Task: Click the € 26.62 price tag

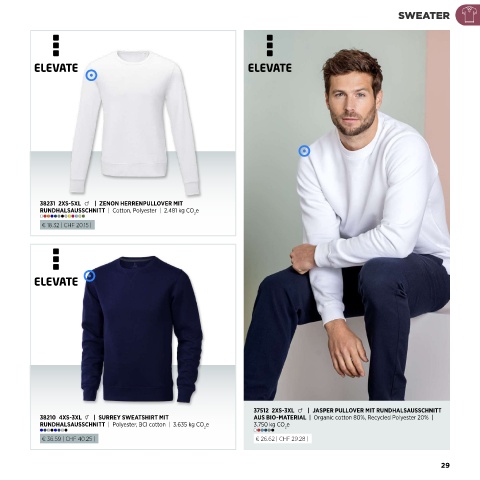Action: click(282, 439)
